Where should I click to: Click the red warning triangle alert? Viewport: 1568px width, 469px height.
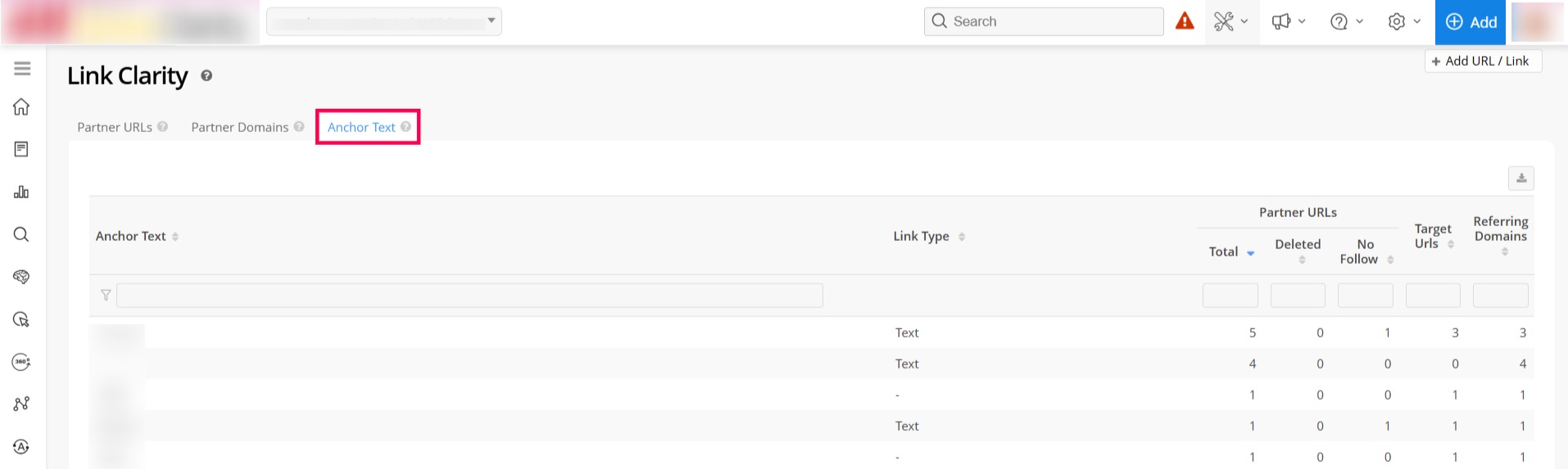click(1185, 21)
